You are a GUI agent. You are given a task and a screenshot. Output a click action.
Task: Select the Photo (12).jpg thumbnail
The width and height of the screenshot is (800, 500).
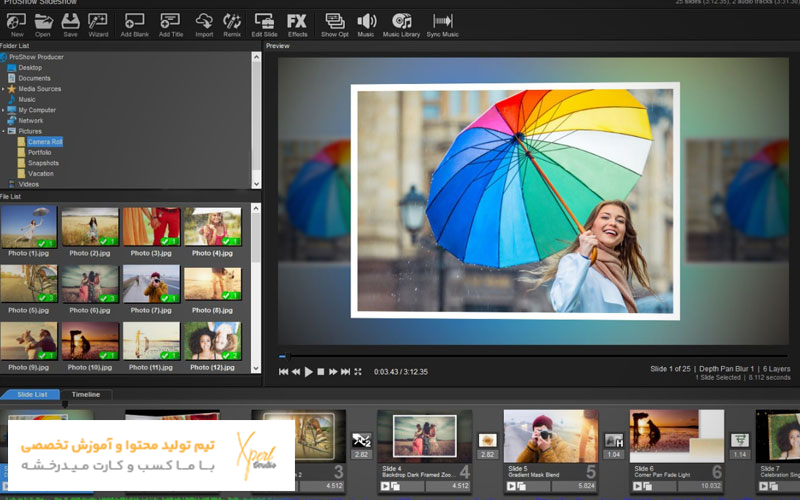tap(212, 341)
